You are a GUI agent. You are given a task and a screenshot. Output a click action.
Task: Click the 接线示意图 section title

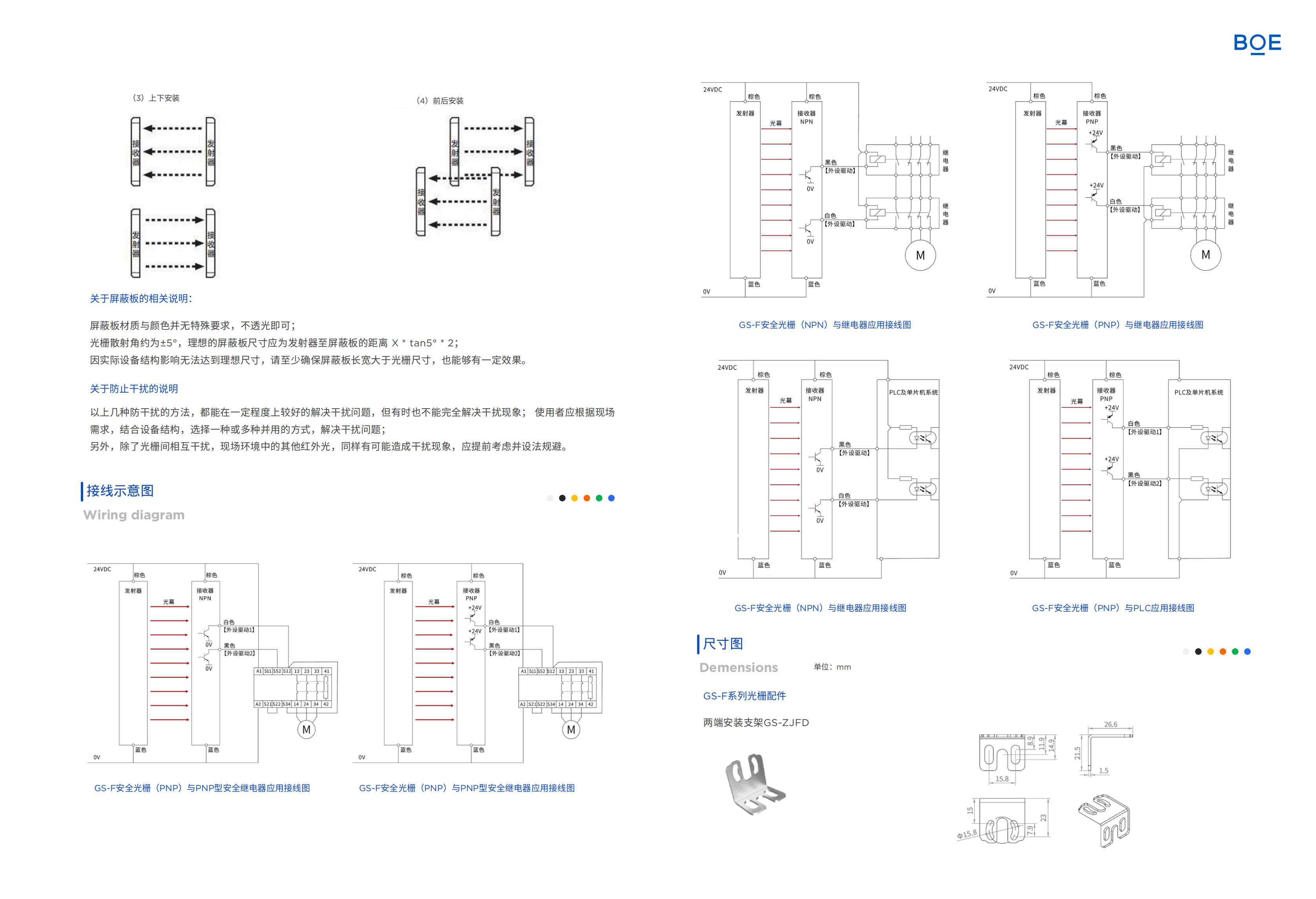[120, 491]
